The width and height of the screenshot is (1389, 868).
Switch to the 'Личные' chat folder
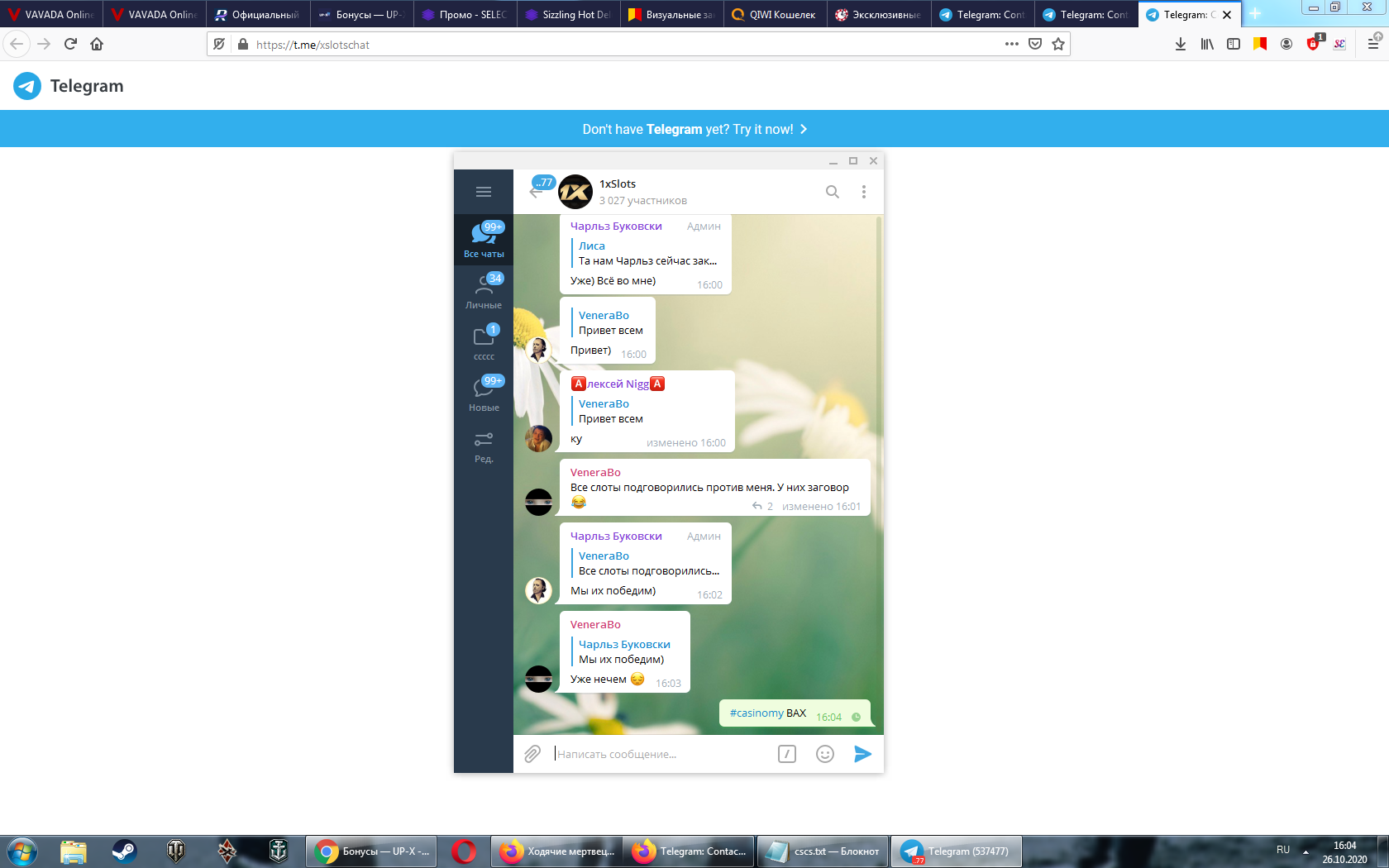point(484,291)
